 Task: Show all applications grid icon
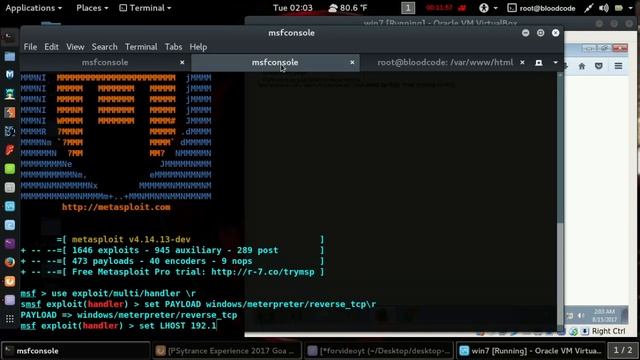click(x=9, y=319)
